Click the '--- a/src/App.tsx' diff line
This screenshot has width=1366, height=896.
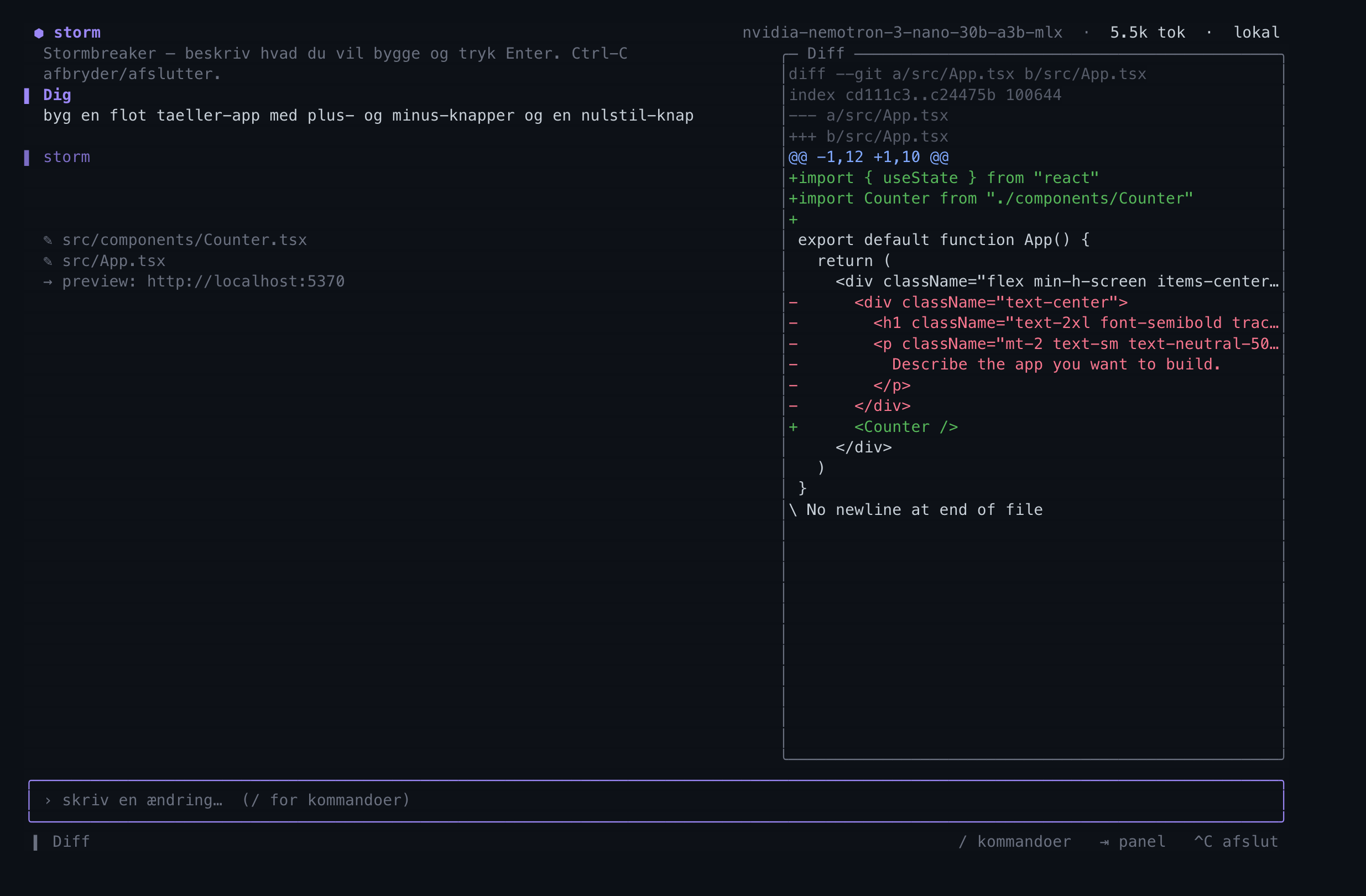868,116
